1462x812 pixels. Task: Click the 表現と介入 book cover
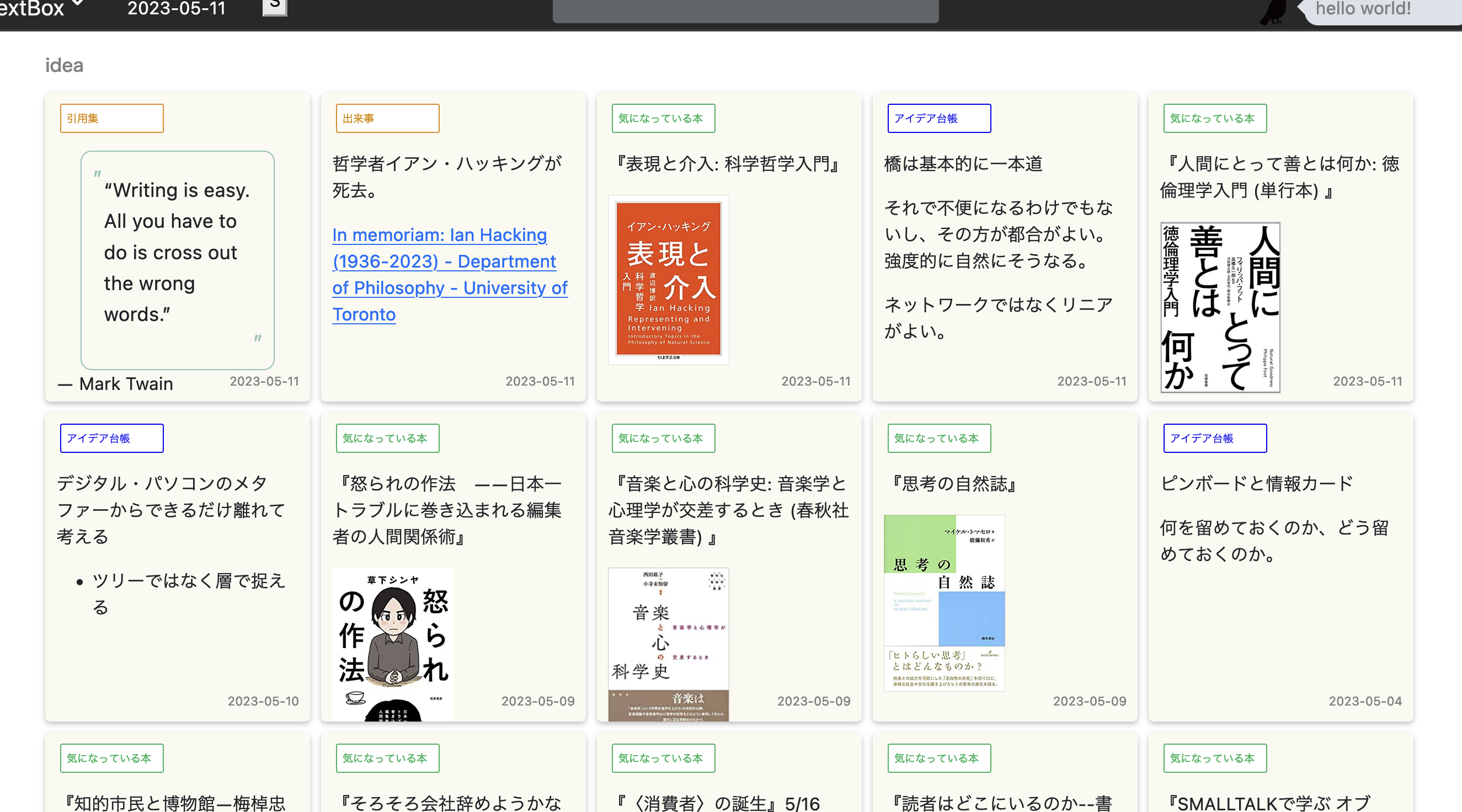668,279
